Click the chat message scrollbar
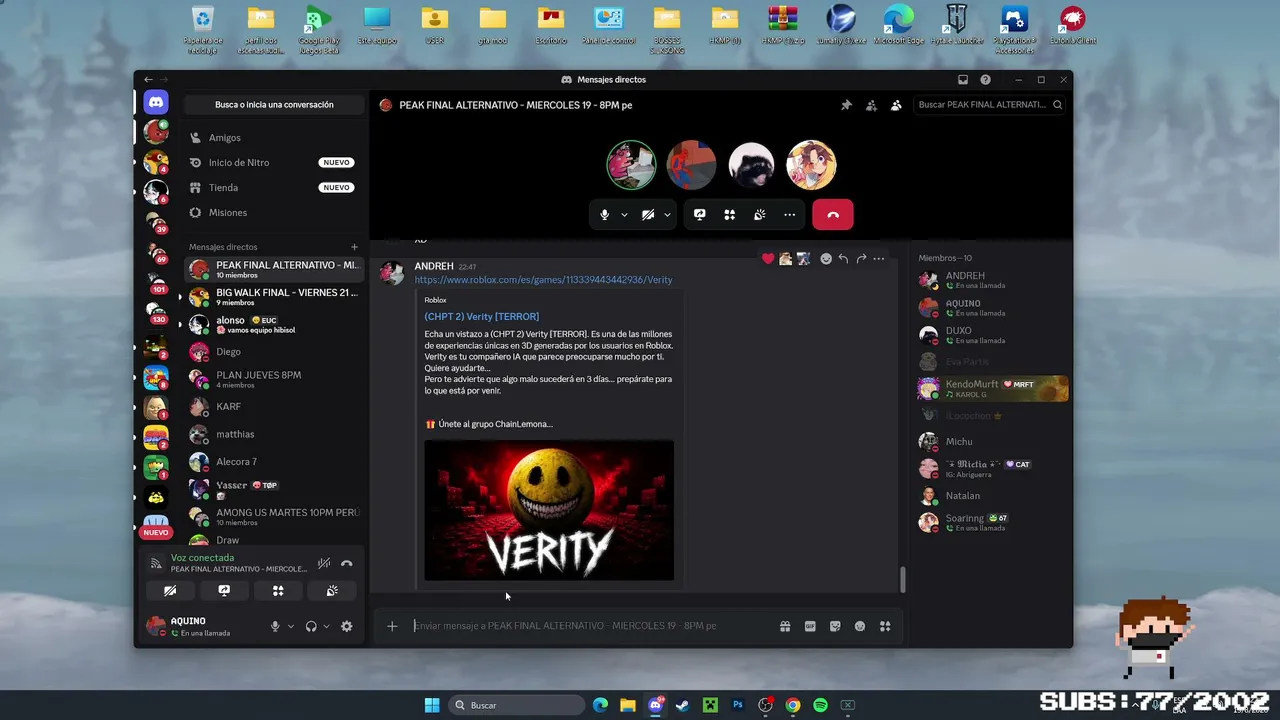This screenshot has height=720, width=1280. click(903, 580)
